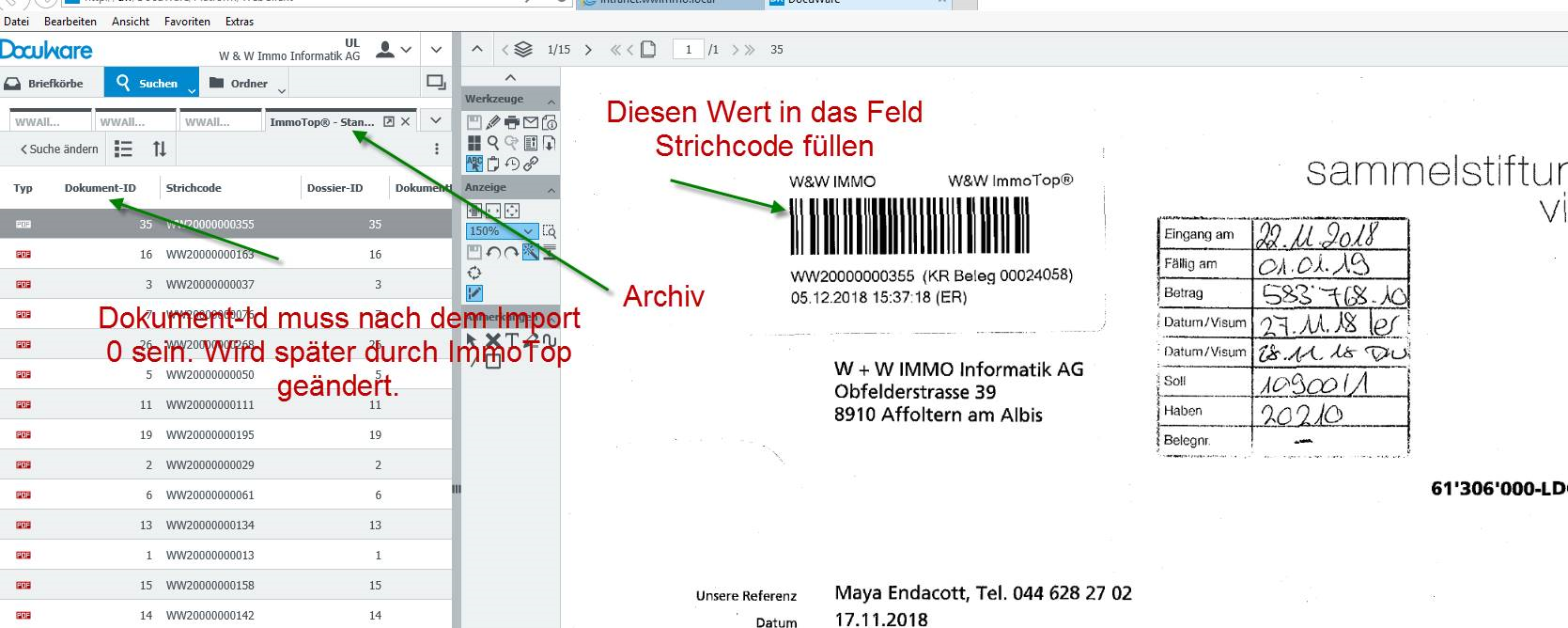Select the ImmoTop® - Stan... result tab
The width and height of the screenshot is (1568, 628).
pyautogui.click(x=321, y=122)
